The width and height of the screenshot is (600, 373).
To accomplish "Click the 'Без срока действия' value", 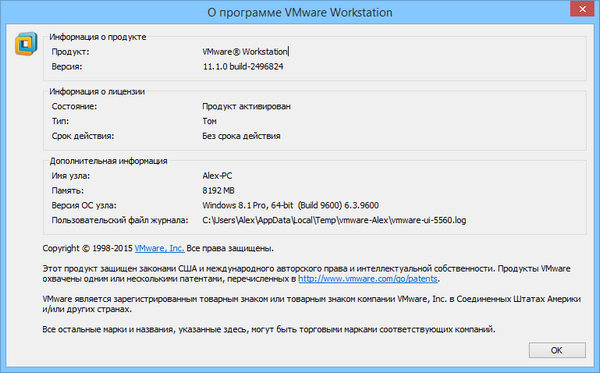I will pos(241,136).
